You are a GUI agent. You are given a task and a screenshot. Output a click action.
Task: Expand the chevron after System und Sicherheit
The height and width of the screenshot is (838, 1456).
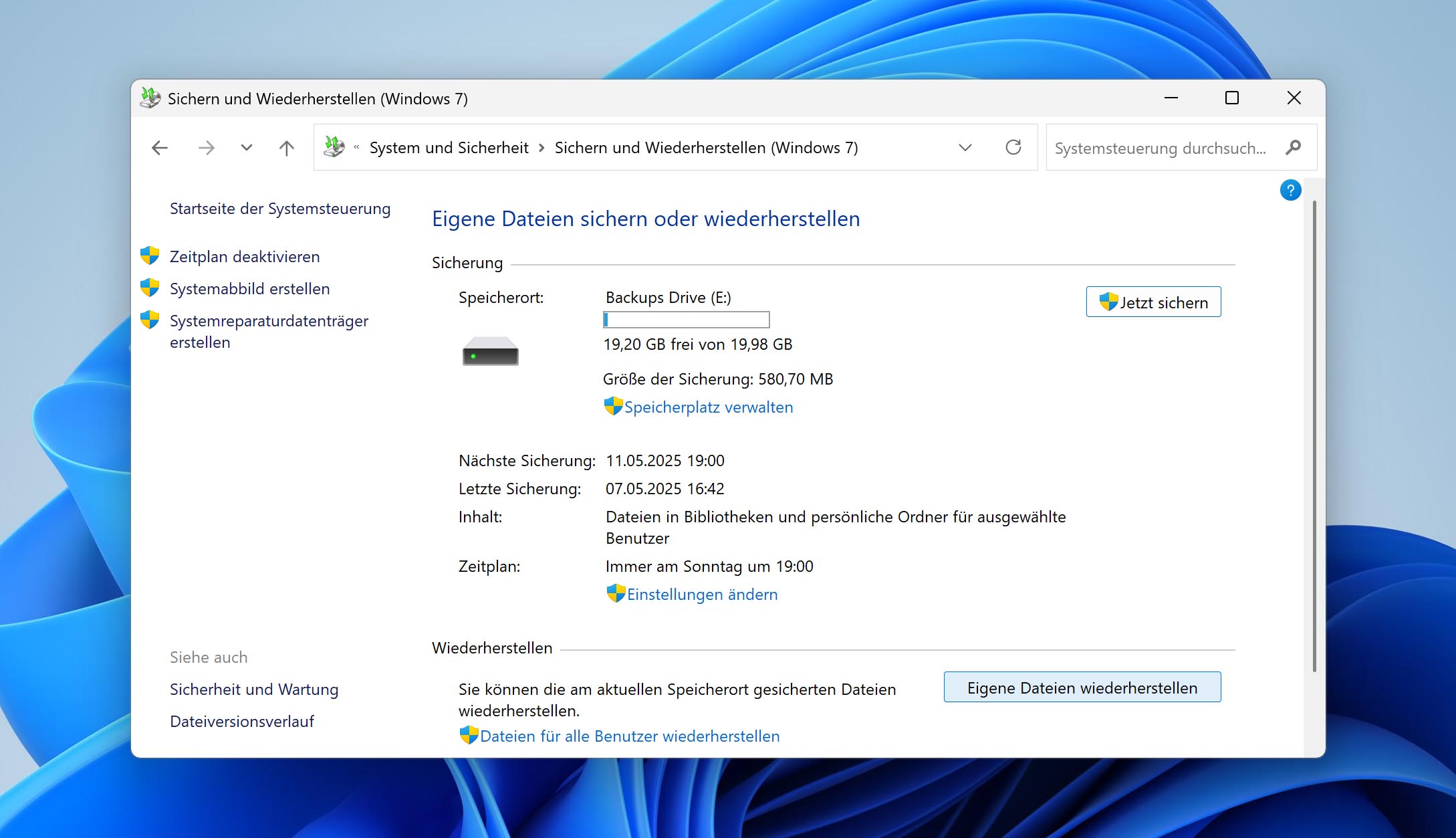coord(541,148)
